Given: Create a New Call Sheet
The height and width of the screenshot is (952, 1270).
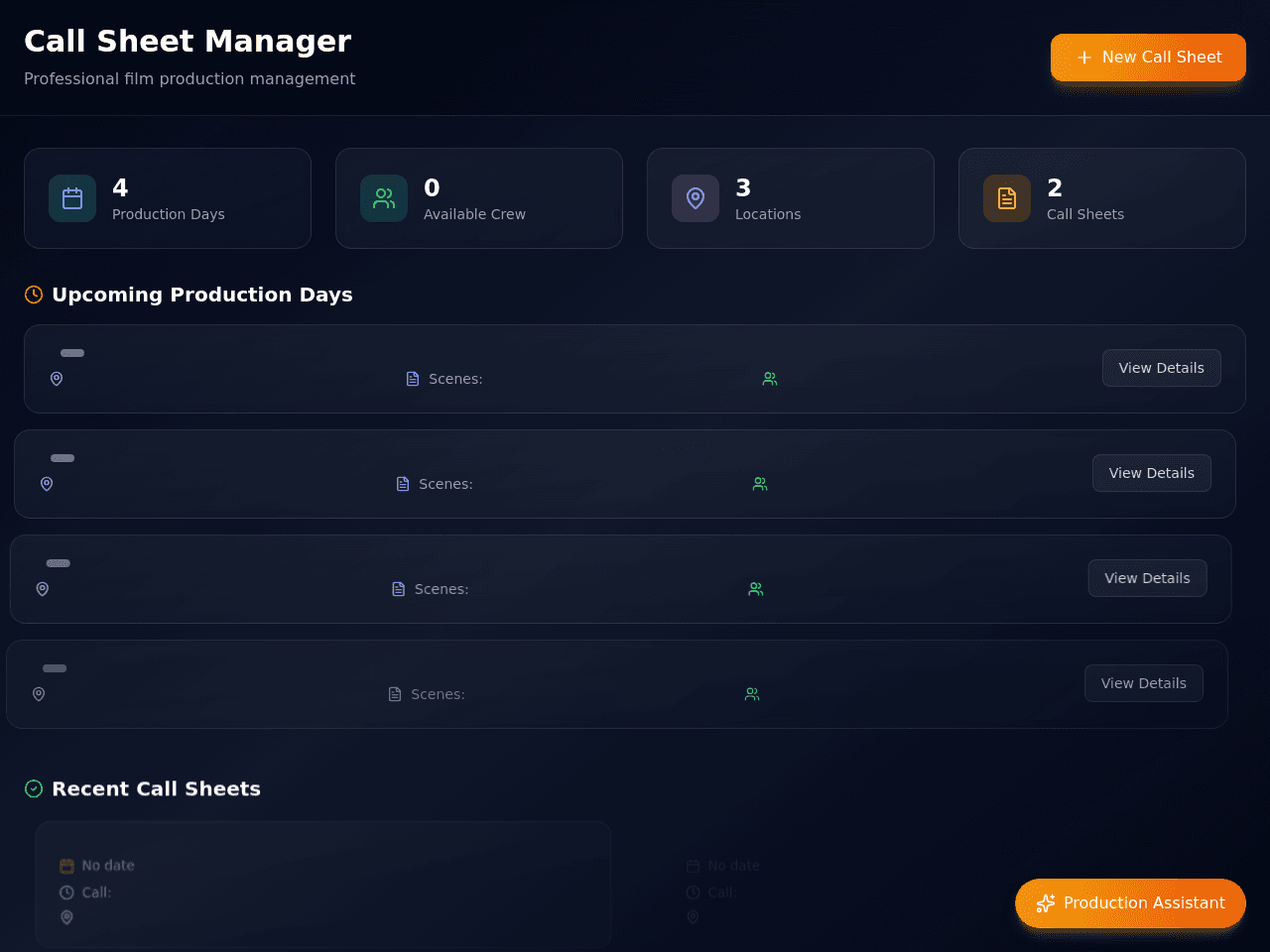Looking at the screenshot, I should [1148, 58].
